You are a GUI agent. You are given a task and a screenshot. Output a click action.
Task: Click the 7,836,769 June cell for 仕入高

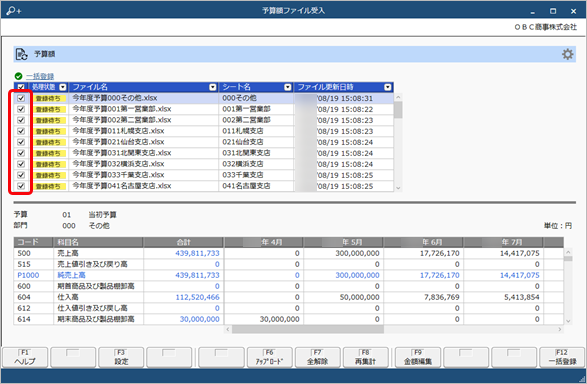tap(423, 298)
